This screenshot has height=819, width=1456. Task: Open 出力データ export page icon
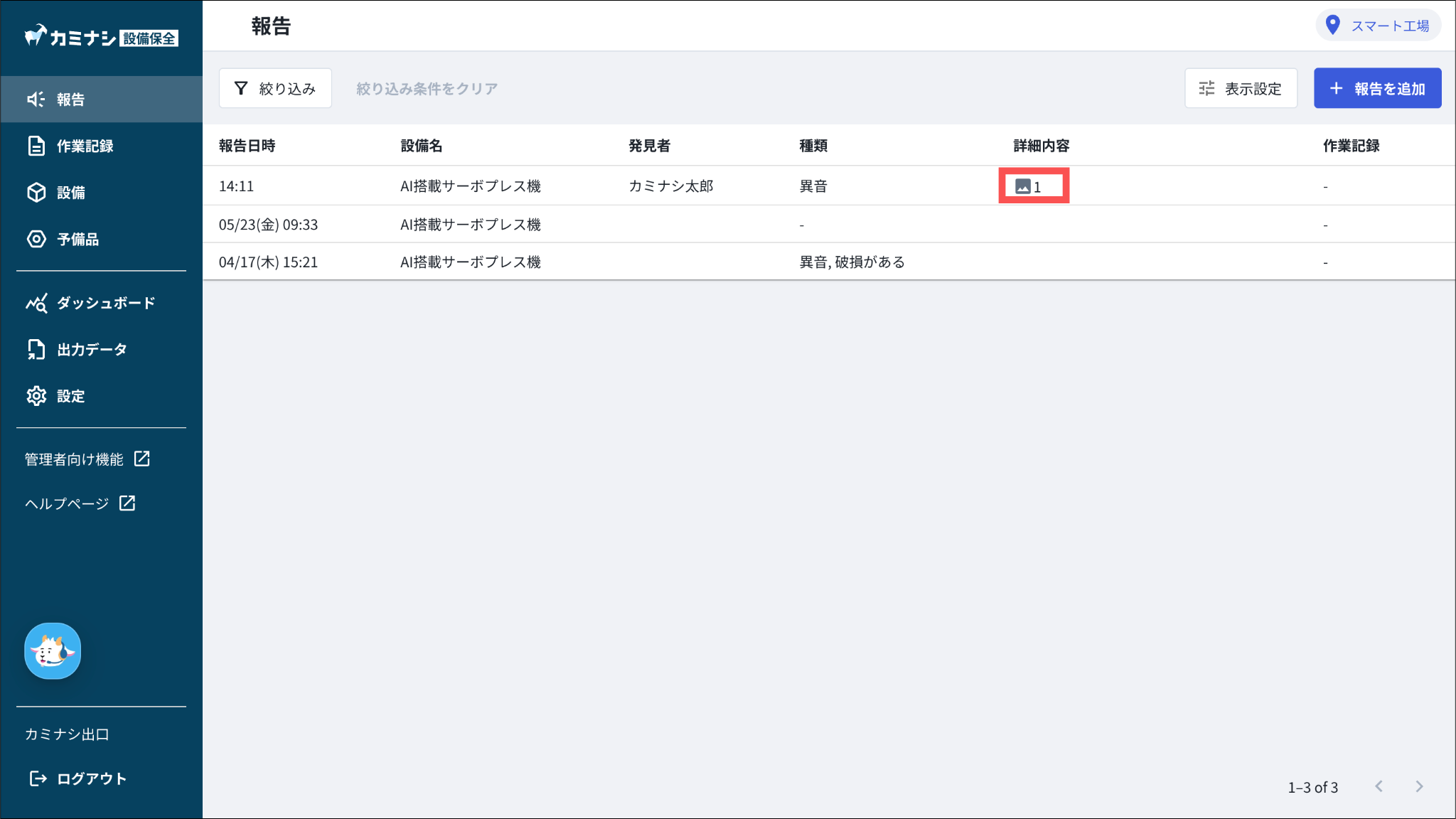pyautogui.click(x=36, y=350)
